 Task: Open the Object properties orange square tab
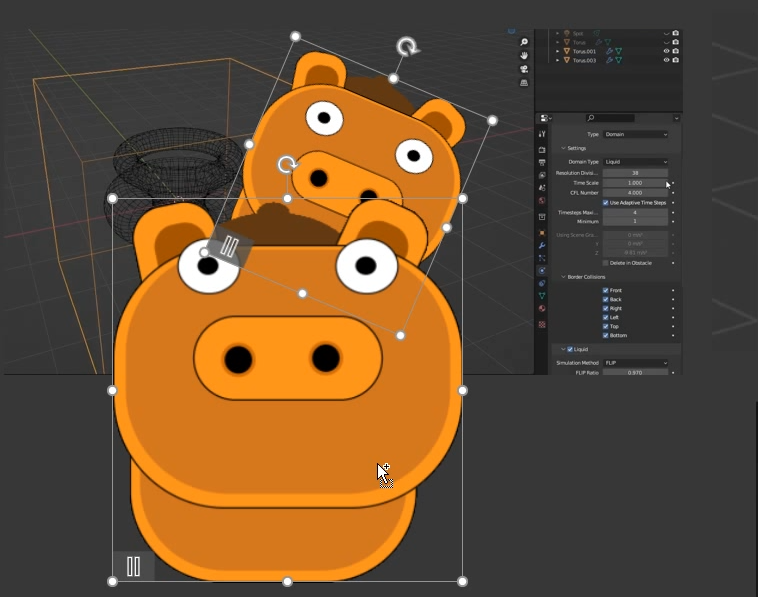coord(542,233)
